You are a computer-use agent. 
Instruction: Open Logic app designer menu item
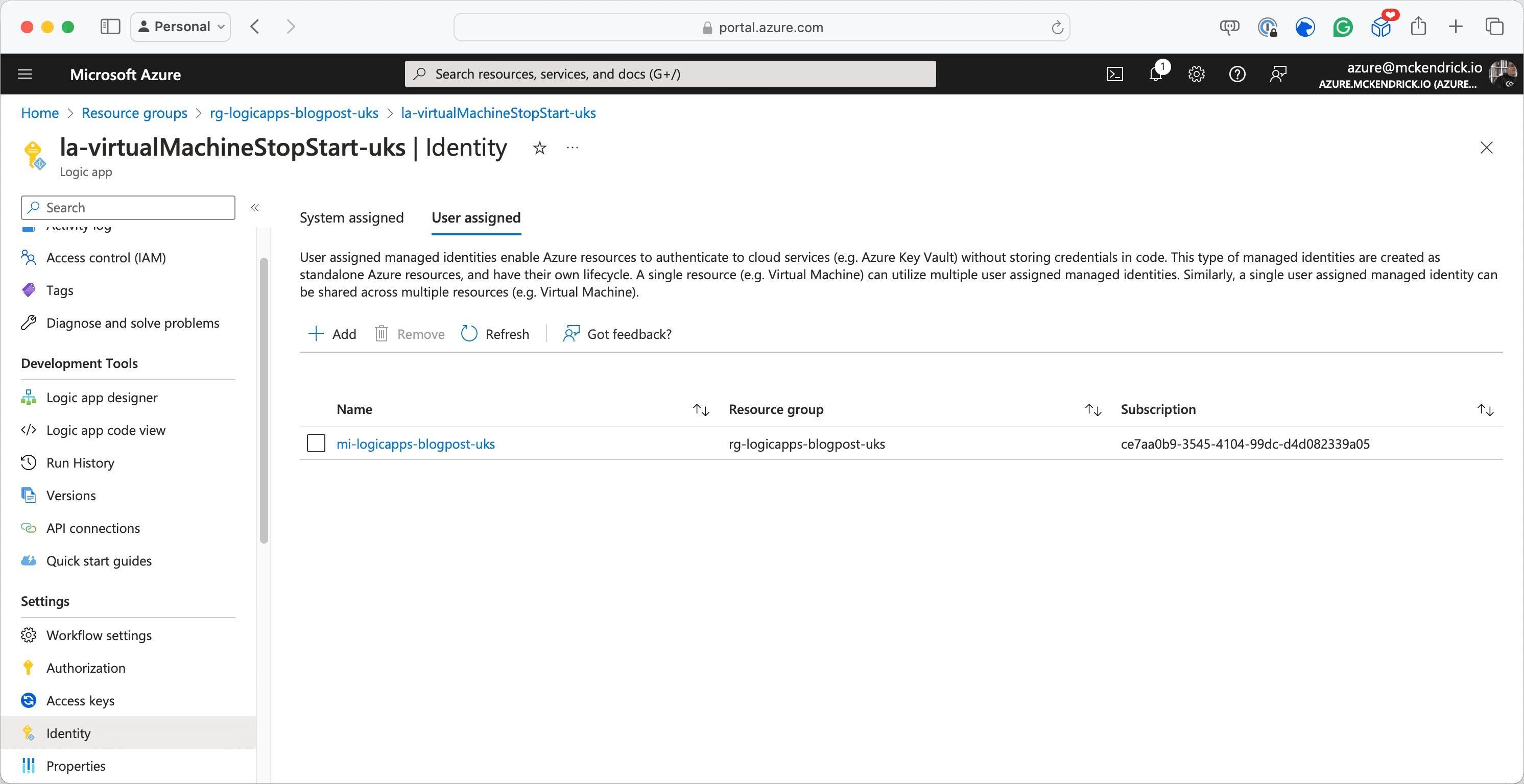click(102, 397)
